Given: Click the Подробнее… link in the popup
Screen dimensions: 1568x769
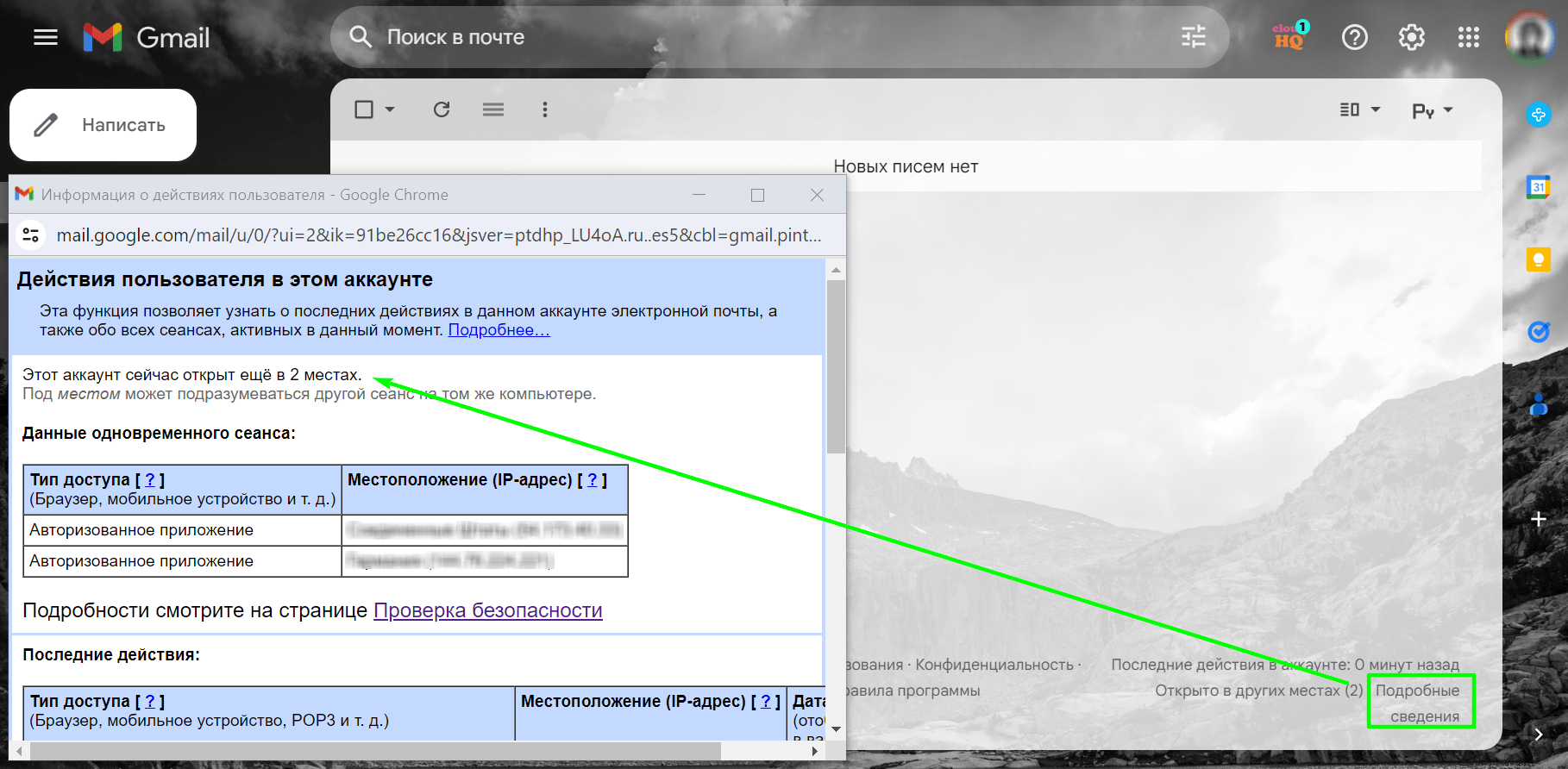Looking at the screenshot, I should tap(499, 330).
